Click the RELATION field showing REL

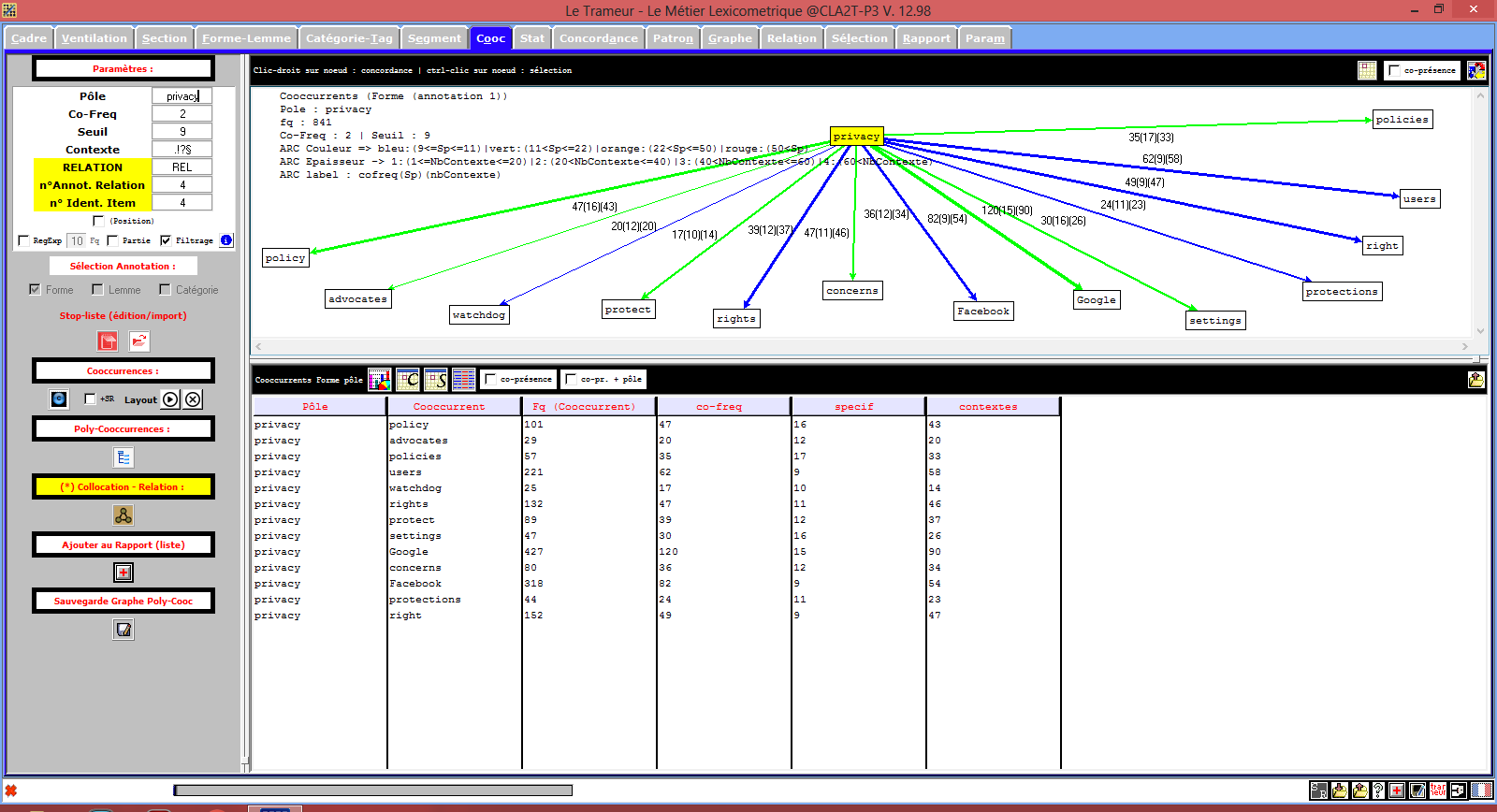click(x=182, y=167)
